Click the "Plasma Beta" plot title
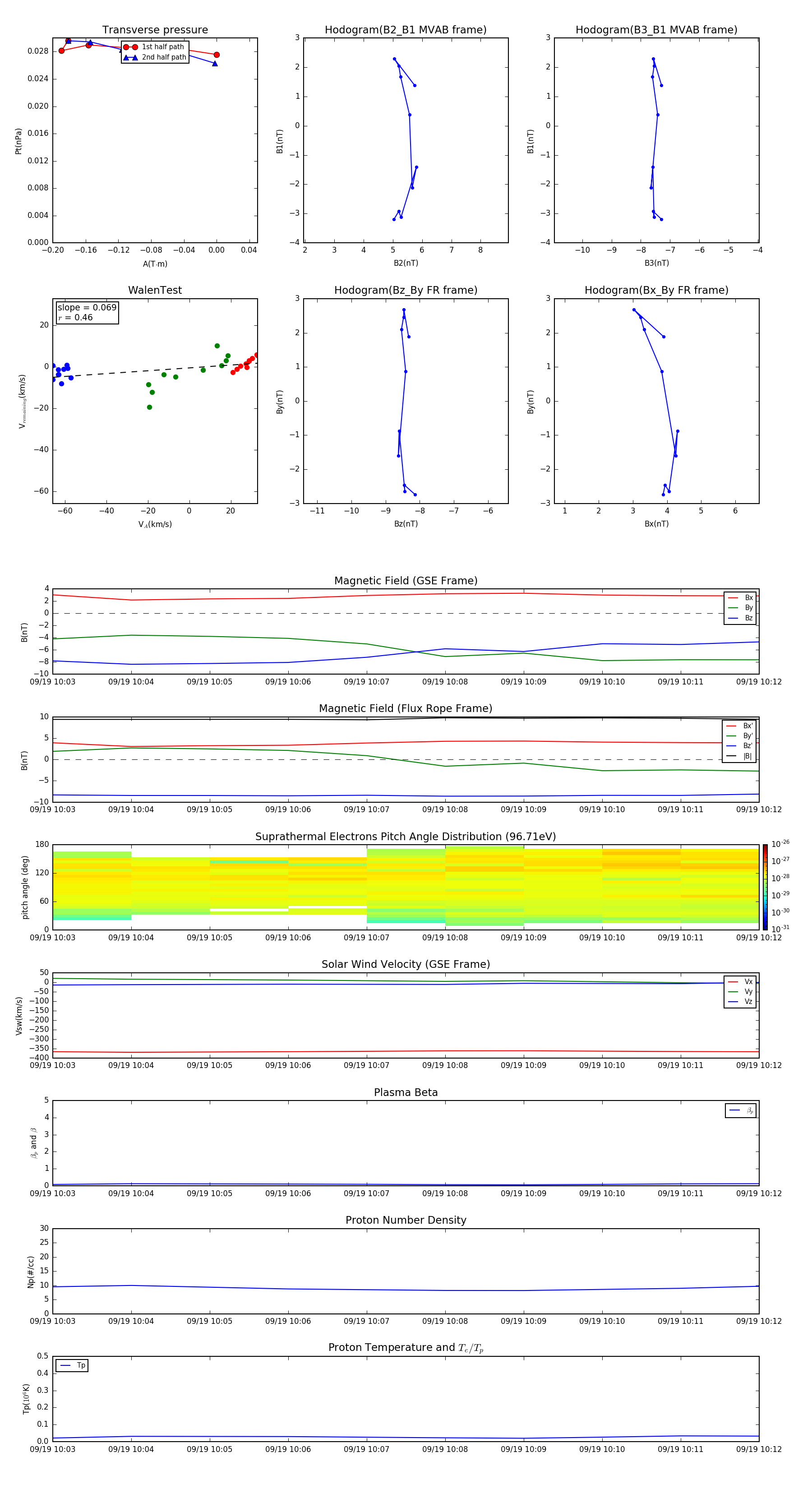This screenshot has height=1489, width=812. (x=406, y=1093)
